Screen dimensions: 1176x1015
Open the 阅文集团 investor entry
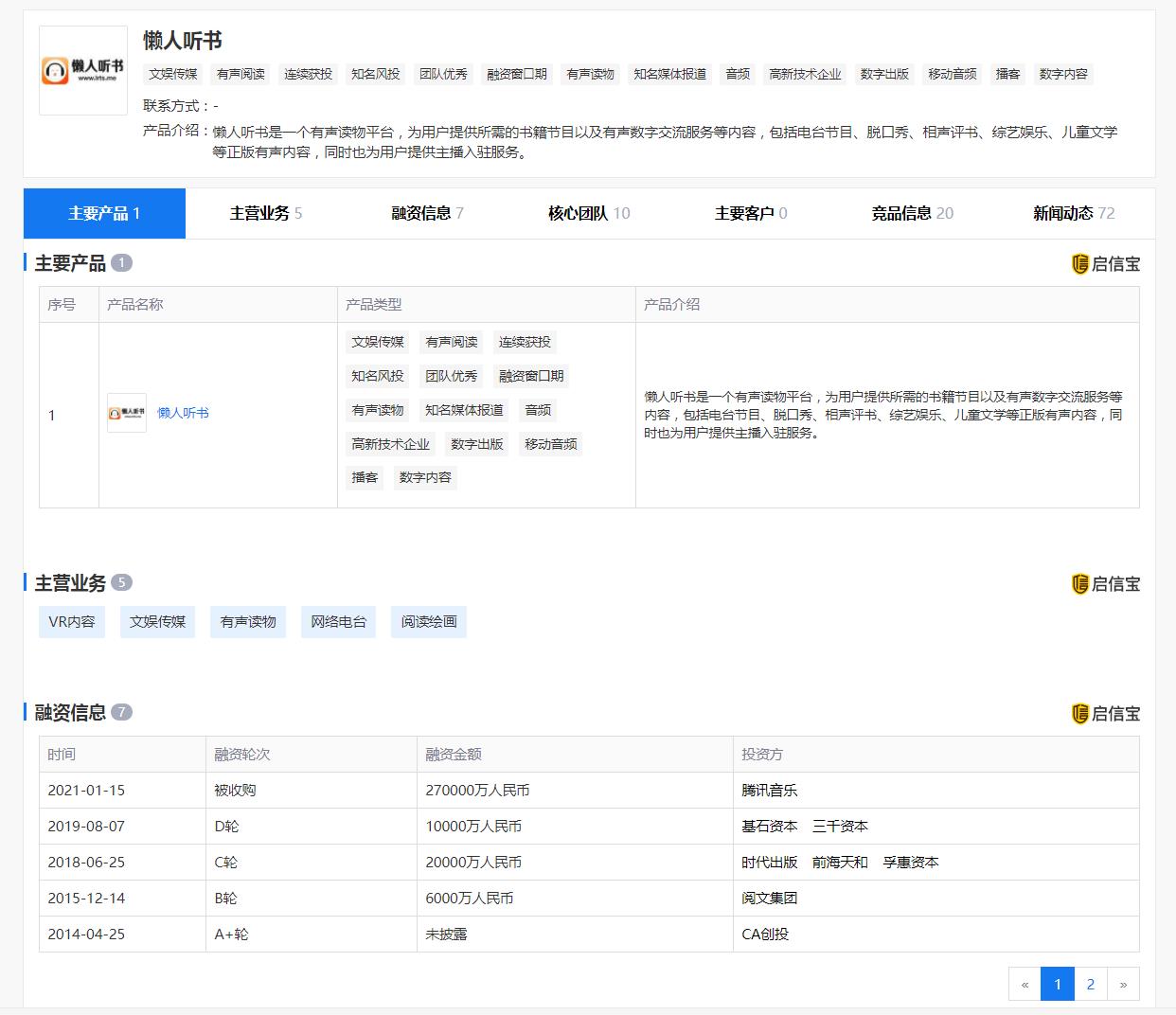click(769, 899)
